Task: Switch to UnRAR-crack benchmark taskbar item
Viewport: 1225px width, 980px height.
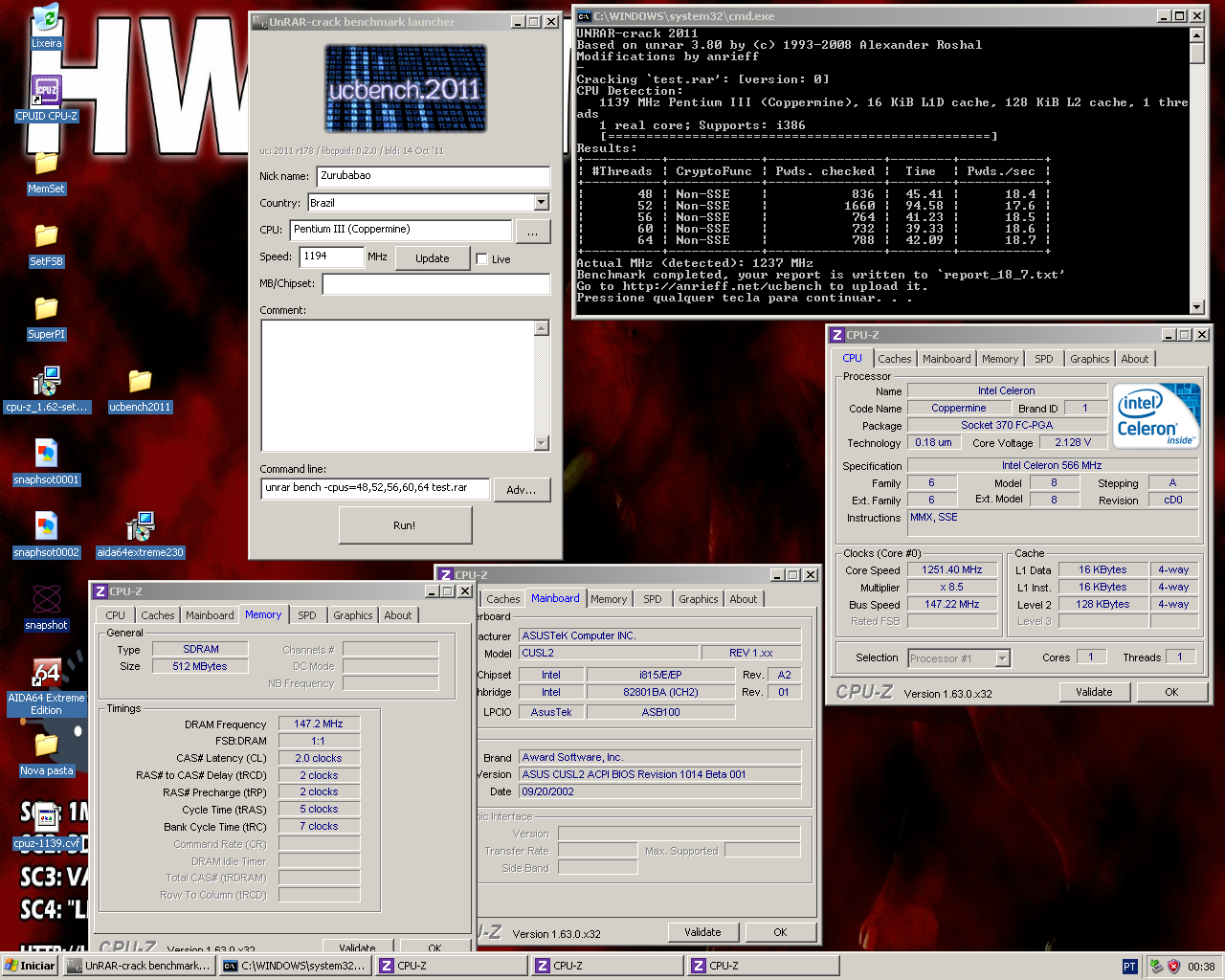Action: tap(139, 966)
